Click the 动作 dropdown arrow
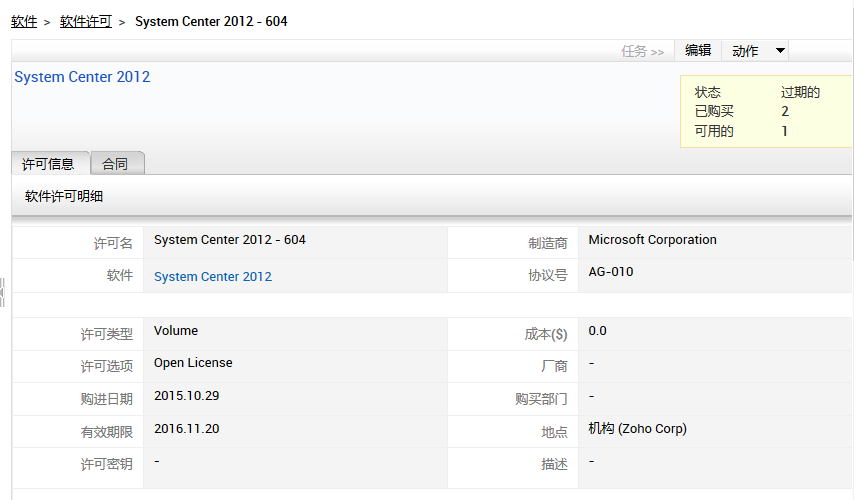Screen dimensions: 854x500 point(780,51)
